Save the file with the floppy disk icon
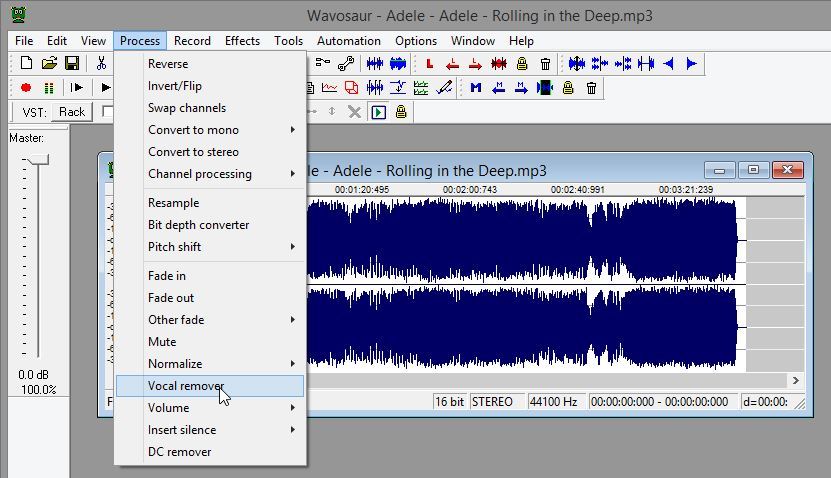Viewport: 831px width, 478px height. click(x=72, y=64)
